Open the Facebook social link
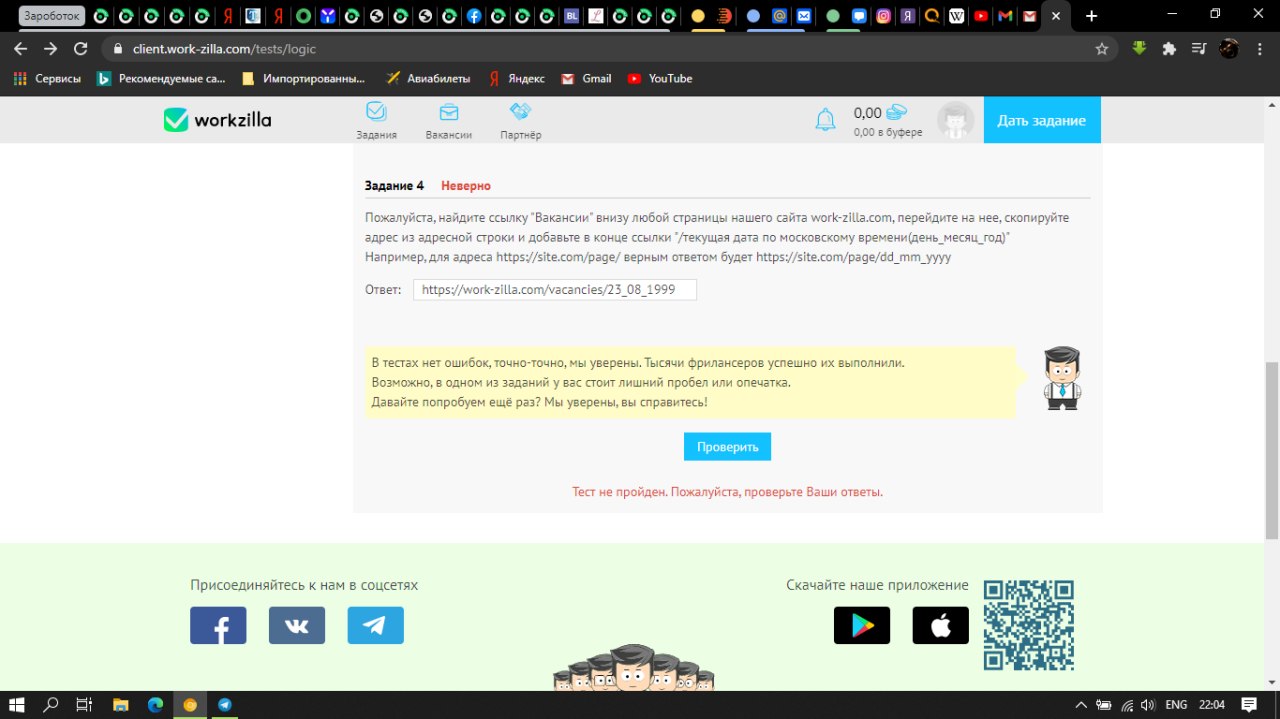The height and width of the screenshot is (719, 1280). [218, 625]
